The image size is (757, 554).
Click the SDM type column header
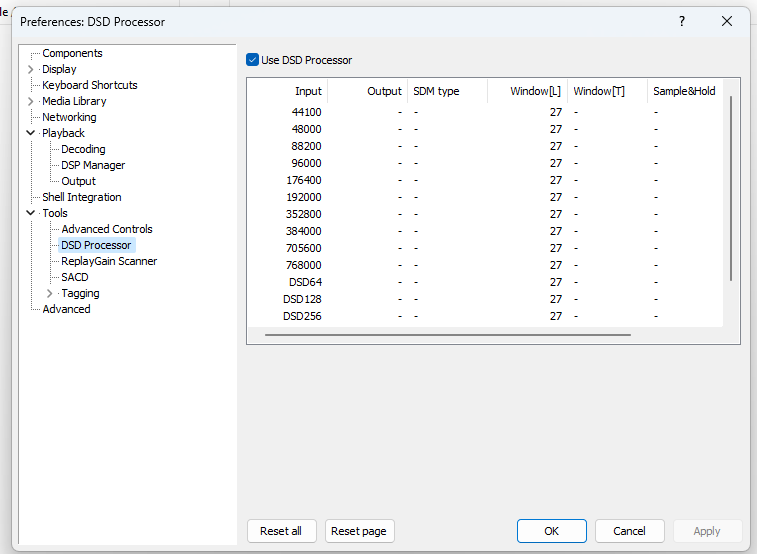tap(436, 91)
